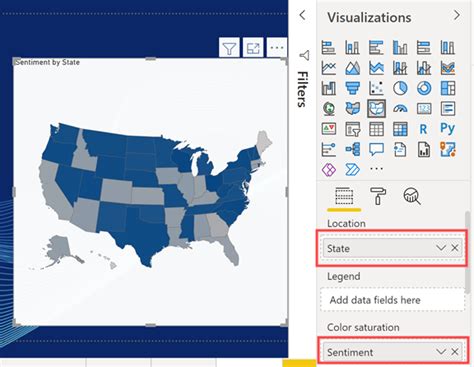Add a gauge visual
This screenshot has width=474, height=367.
(400, 108)
